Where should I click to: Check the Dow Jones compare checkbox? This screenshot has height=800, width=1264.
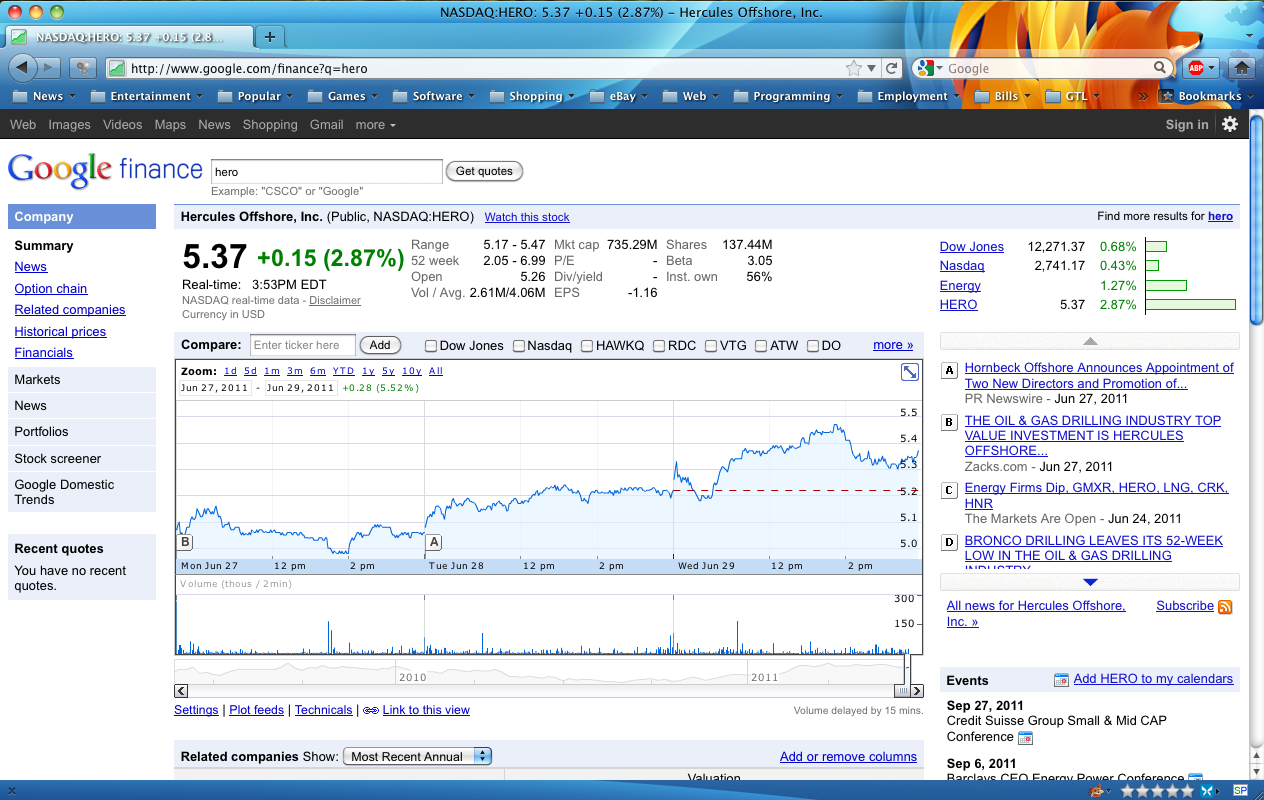point(431,346)
